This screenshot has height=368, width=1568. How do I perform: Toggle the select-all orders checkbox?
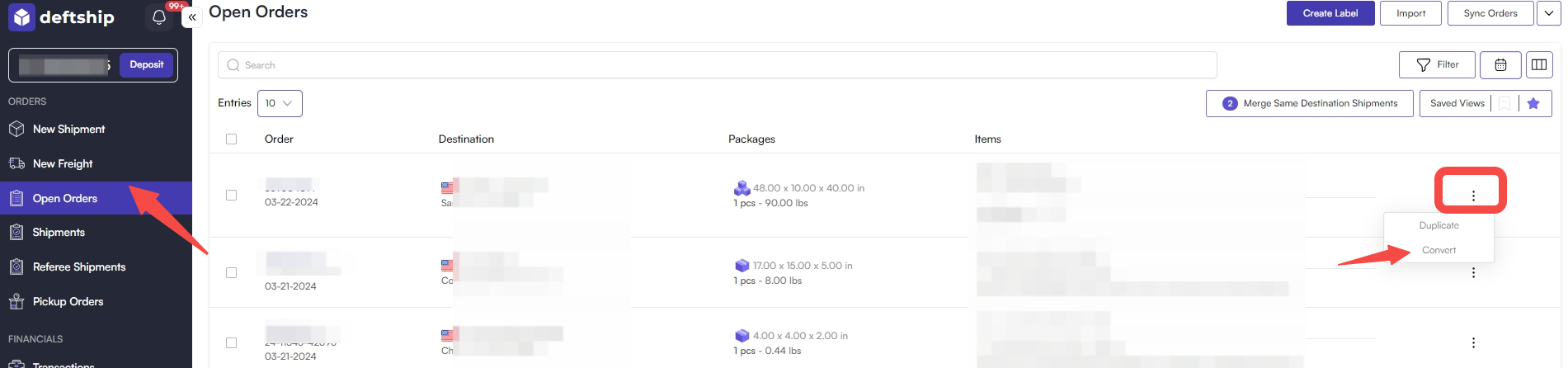click(231, 139)
